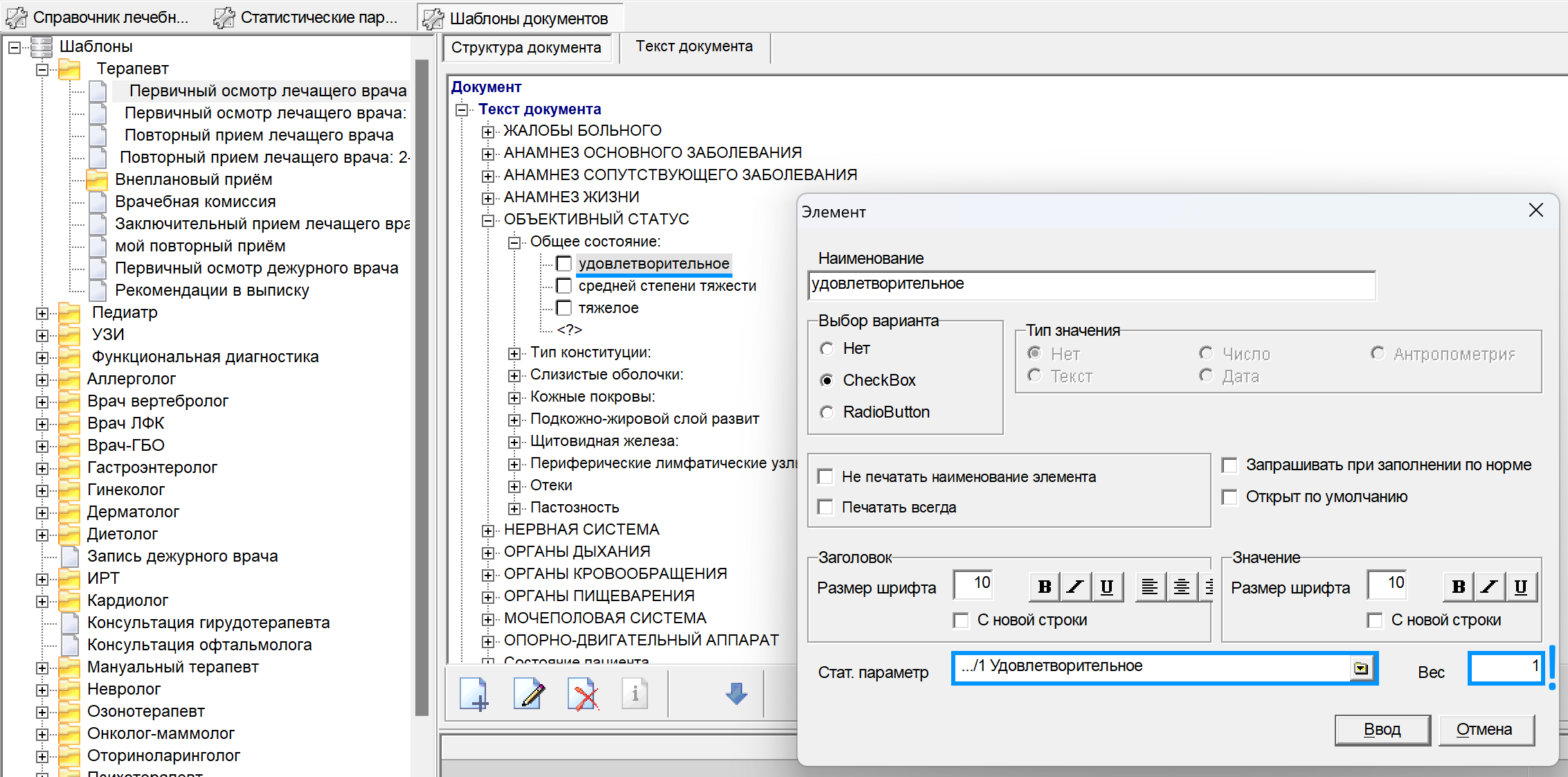Viewport: 1568px width, 777px height.
Task: Click the templates tree vertical scrollbar
Action: (421, 388)
